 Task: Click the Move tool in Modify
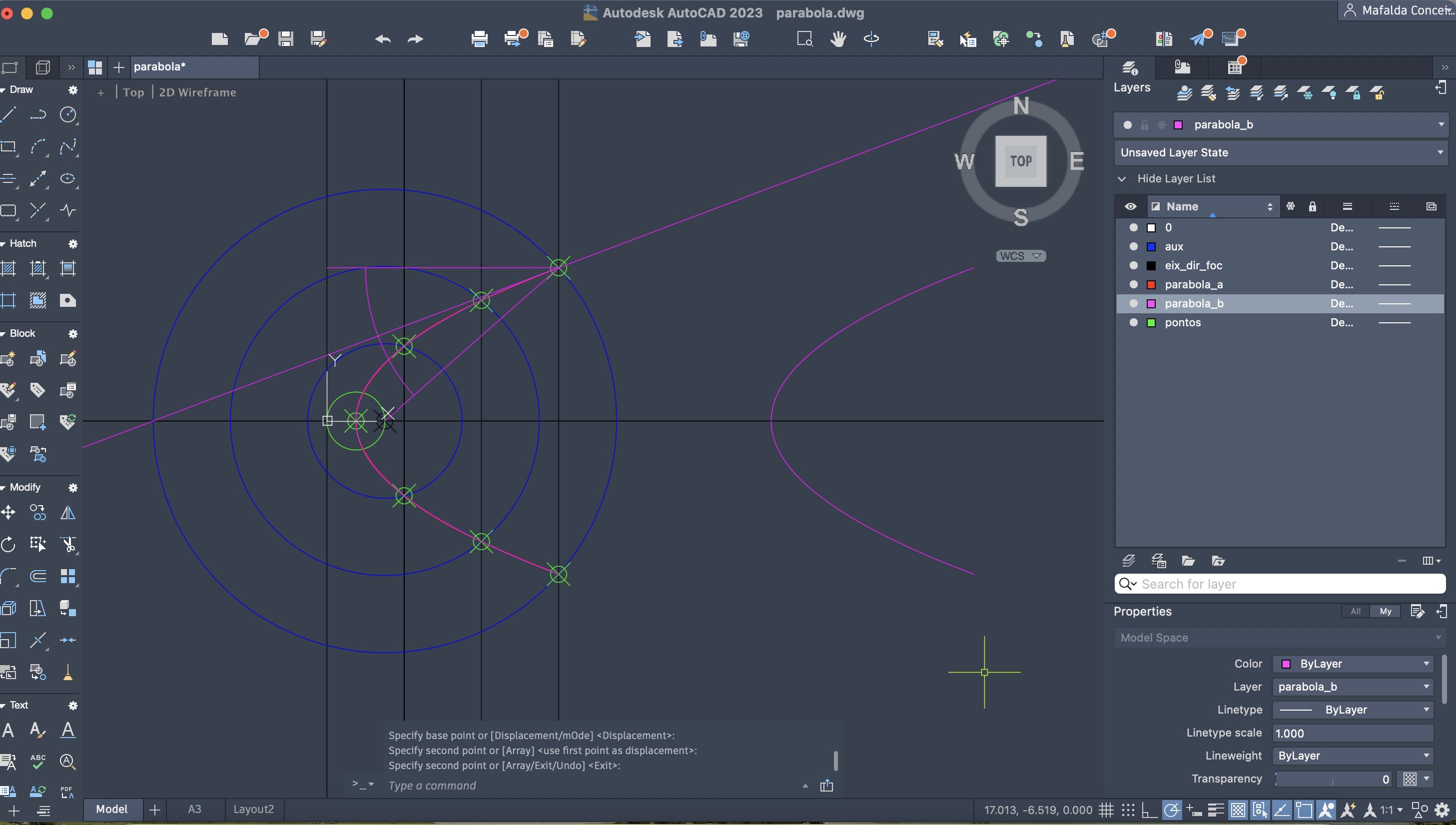[x=8, y=513]
